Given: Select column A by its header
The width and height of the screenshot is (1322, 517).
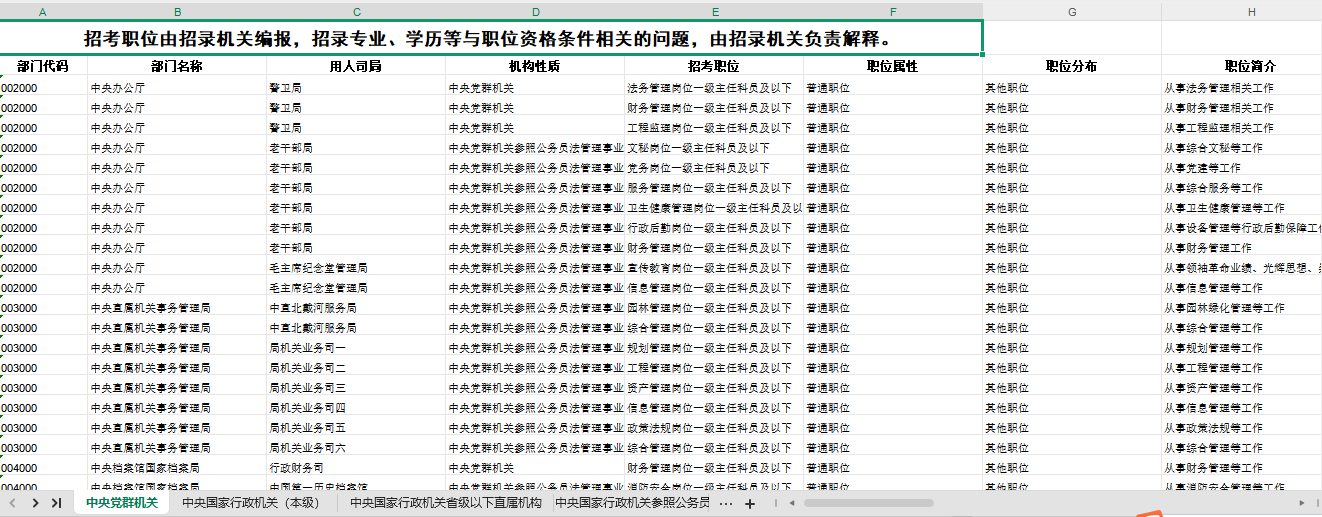Looking at the screenshot, I should tap(43, 12).
